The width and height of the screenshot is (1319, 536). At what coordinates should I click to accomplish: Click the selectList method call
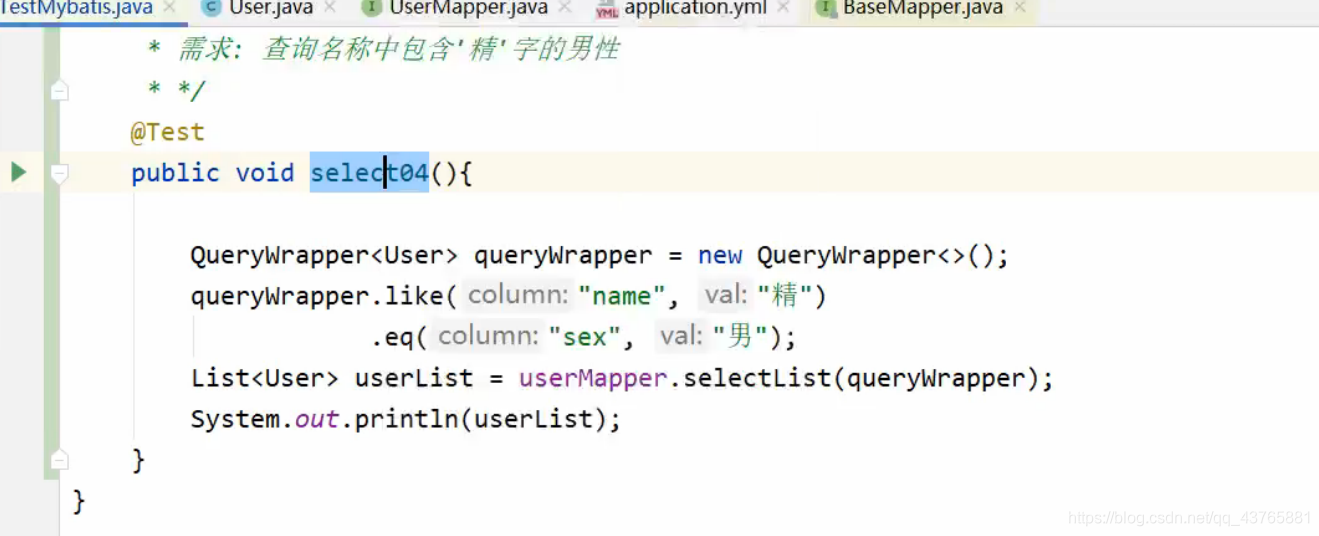pos(758,378)
